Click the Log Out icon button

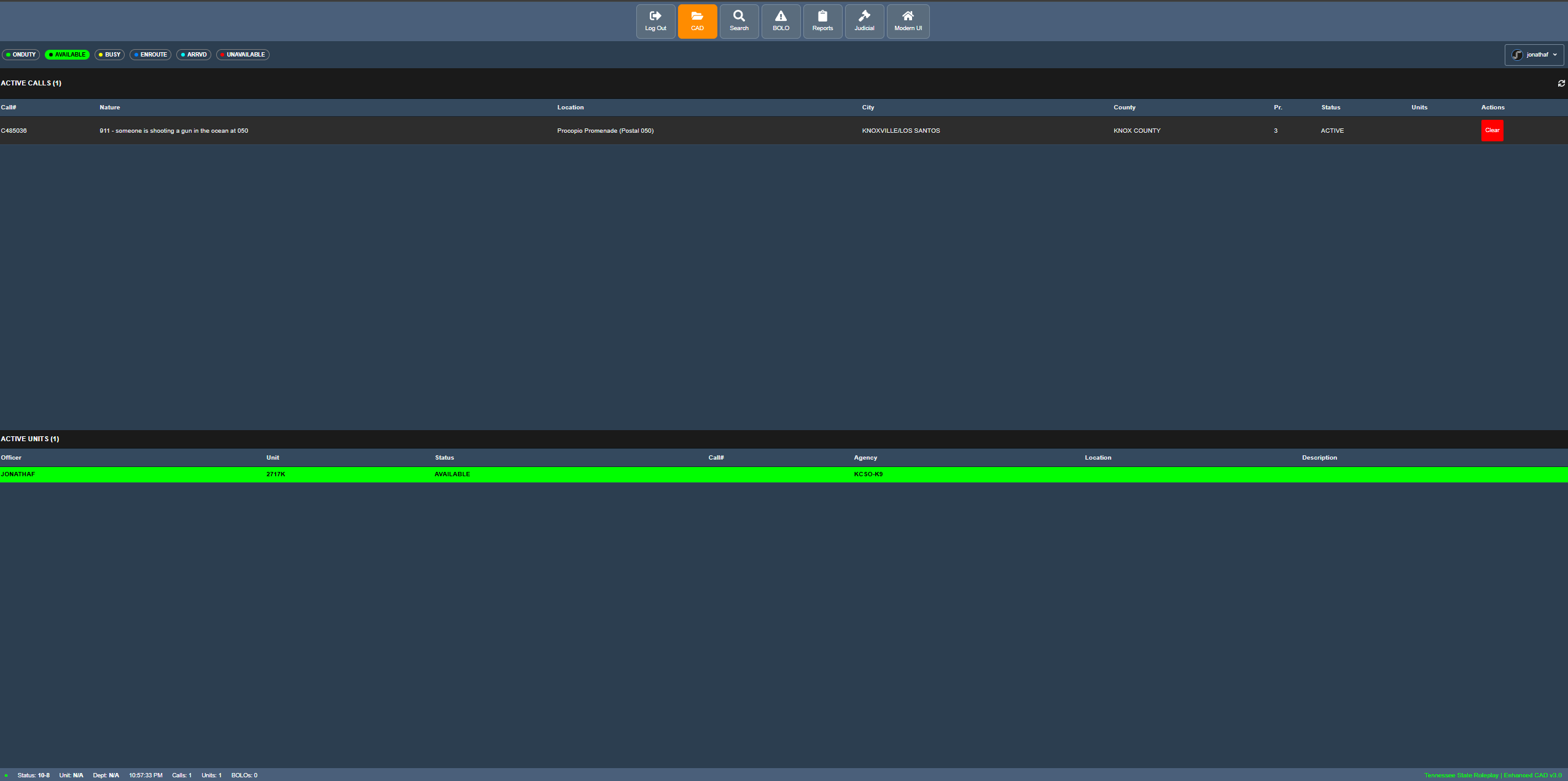[655, 22]
